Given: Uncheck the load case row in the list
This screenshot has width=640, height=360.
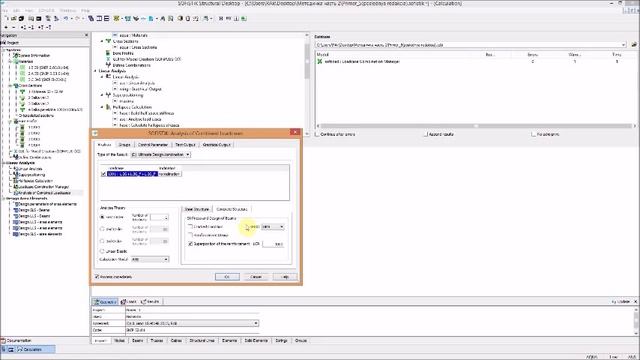Looking at the screenshot, I should pos(103,174).
